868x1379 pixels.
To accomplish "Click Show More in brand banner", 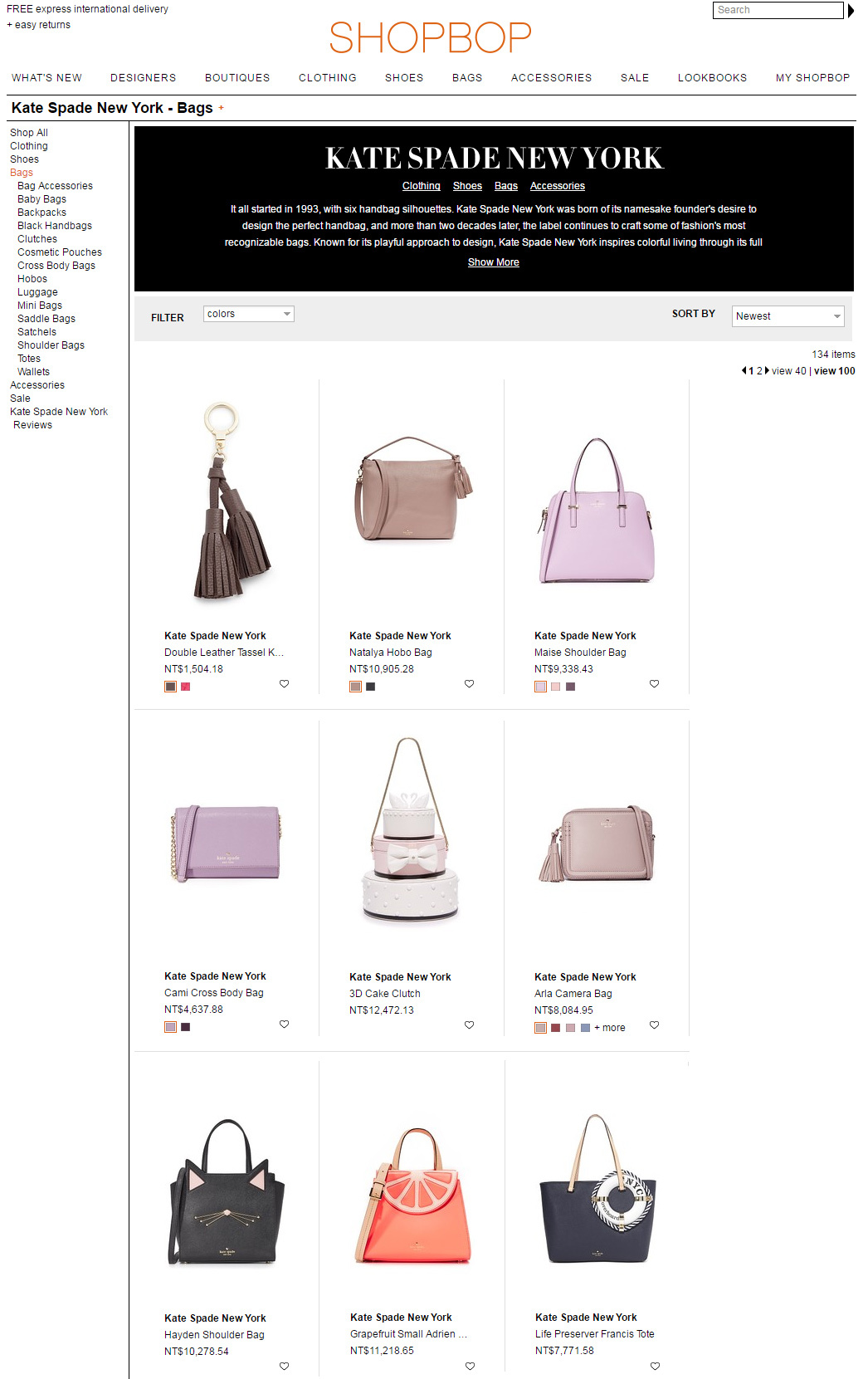I will pyautogui.click(x=494, y=262).
